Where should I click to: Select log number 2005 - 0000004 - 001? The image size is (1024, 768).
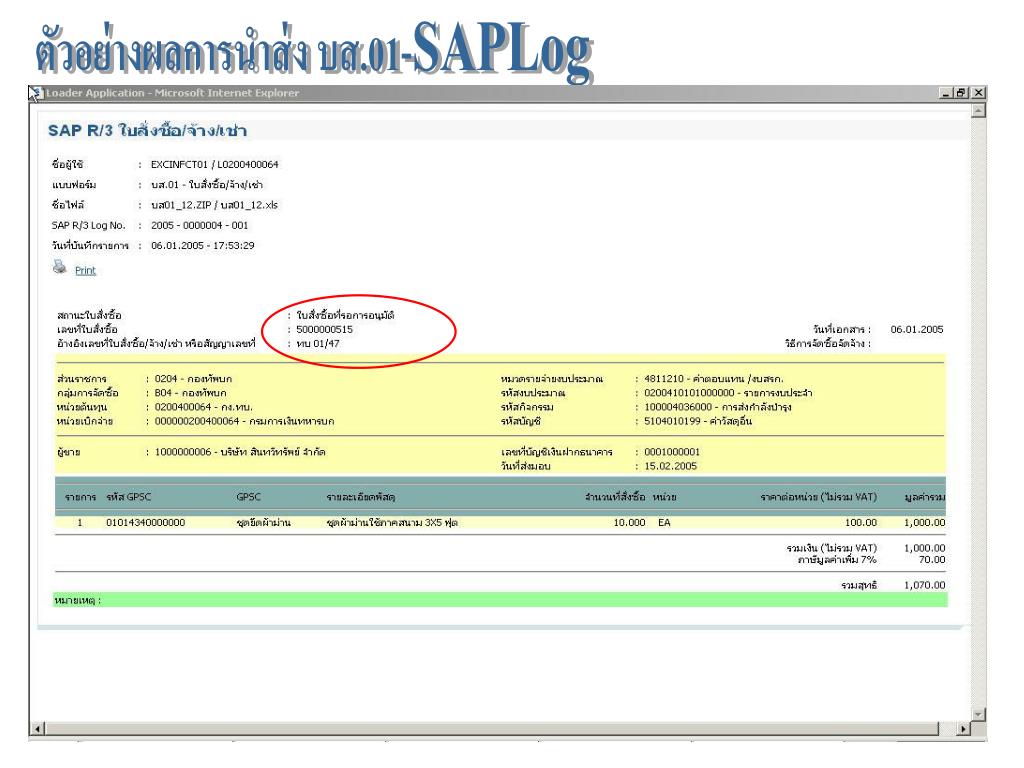tap(199, 225)
